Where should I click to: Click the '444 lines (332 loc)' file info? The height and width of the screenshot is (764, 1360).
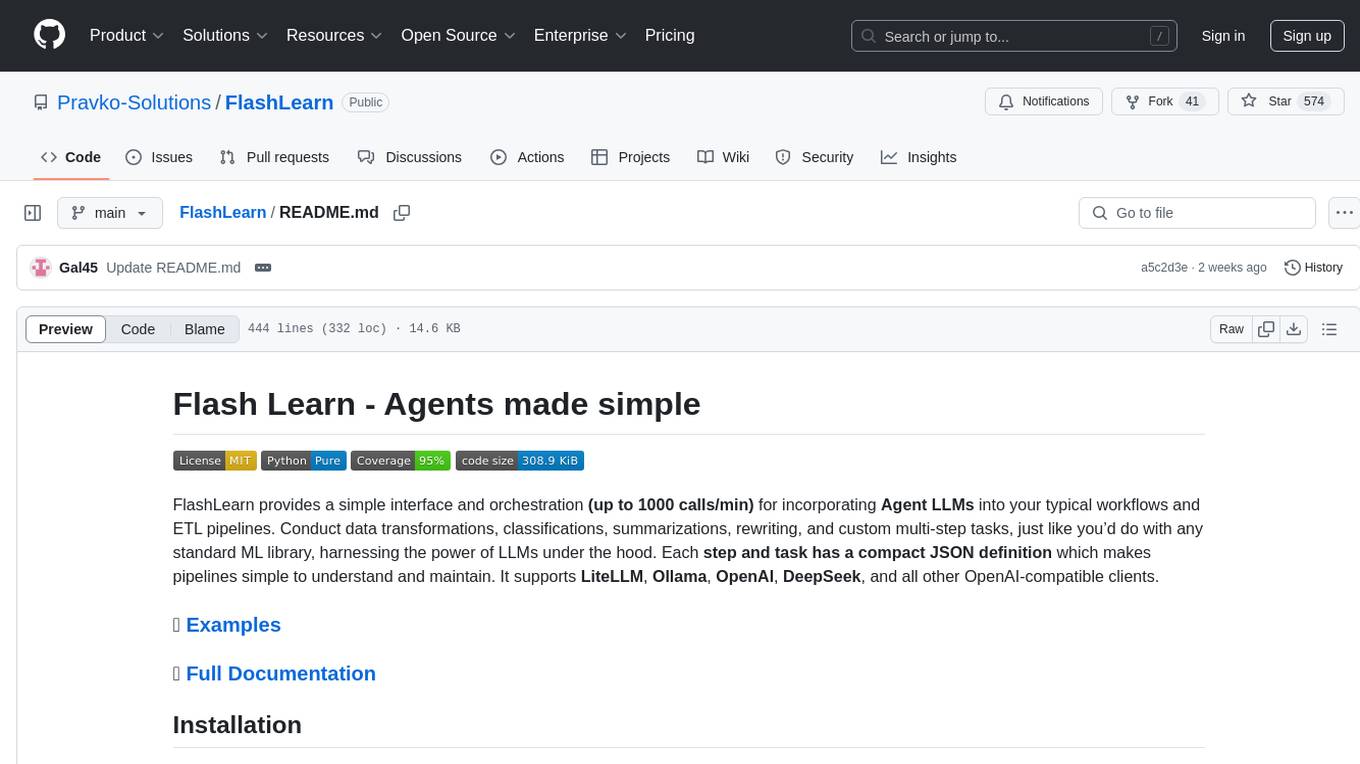[x=317, y=329]
